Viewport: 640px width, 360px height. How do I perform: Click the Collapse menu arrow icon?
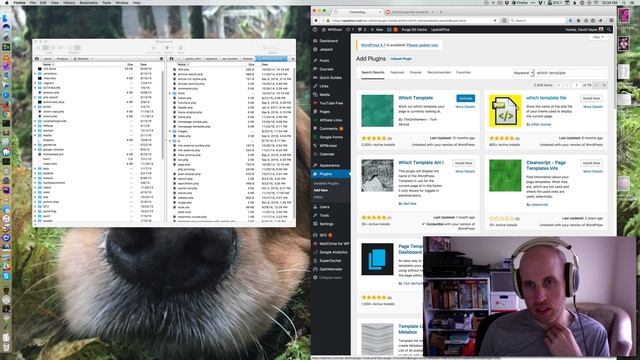[x=315, y=278]
